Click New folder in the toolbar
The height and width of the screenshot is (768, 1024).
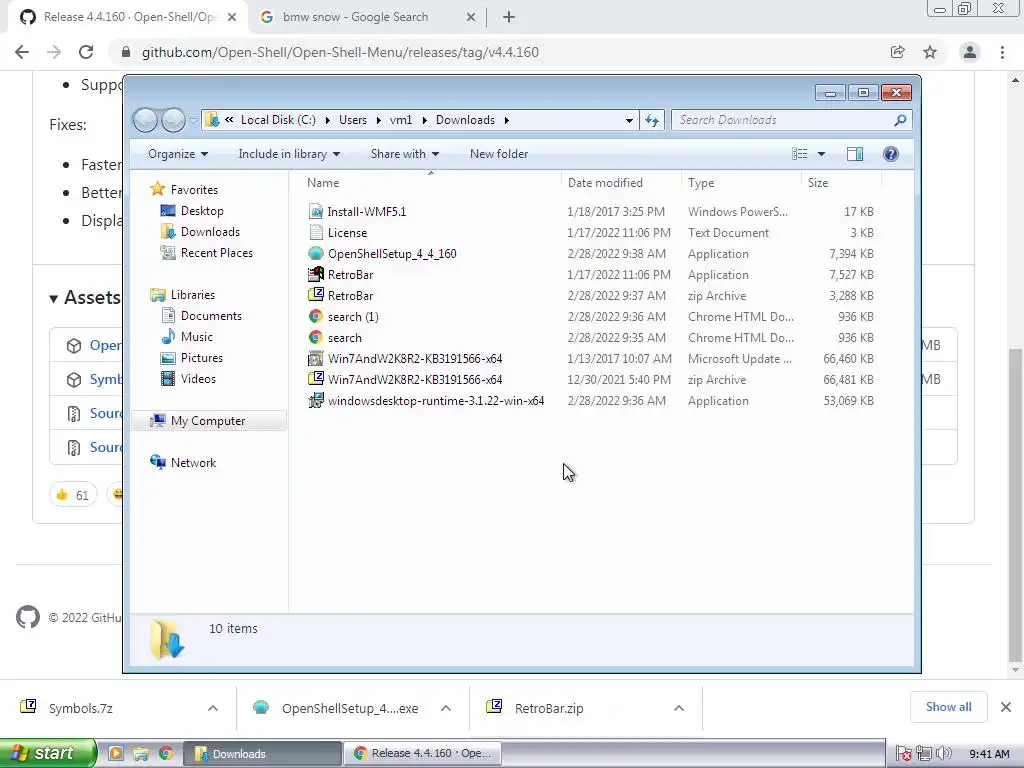499,154
